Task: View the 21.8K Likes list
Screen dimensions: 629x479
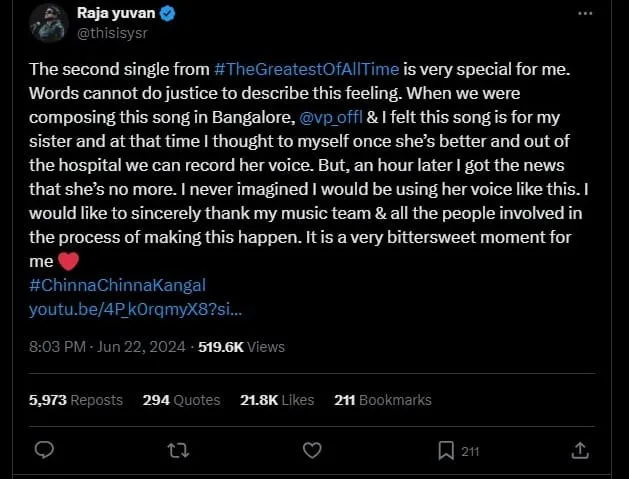Action: pyautogui.click(x=277, y=399)
